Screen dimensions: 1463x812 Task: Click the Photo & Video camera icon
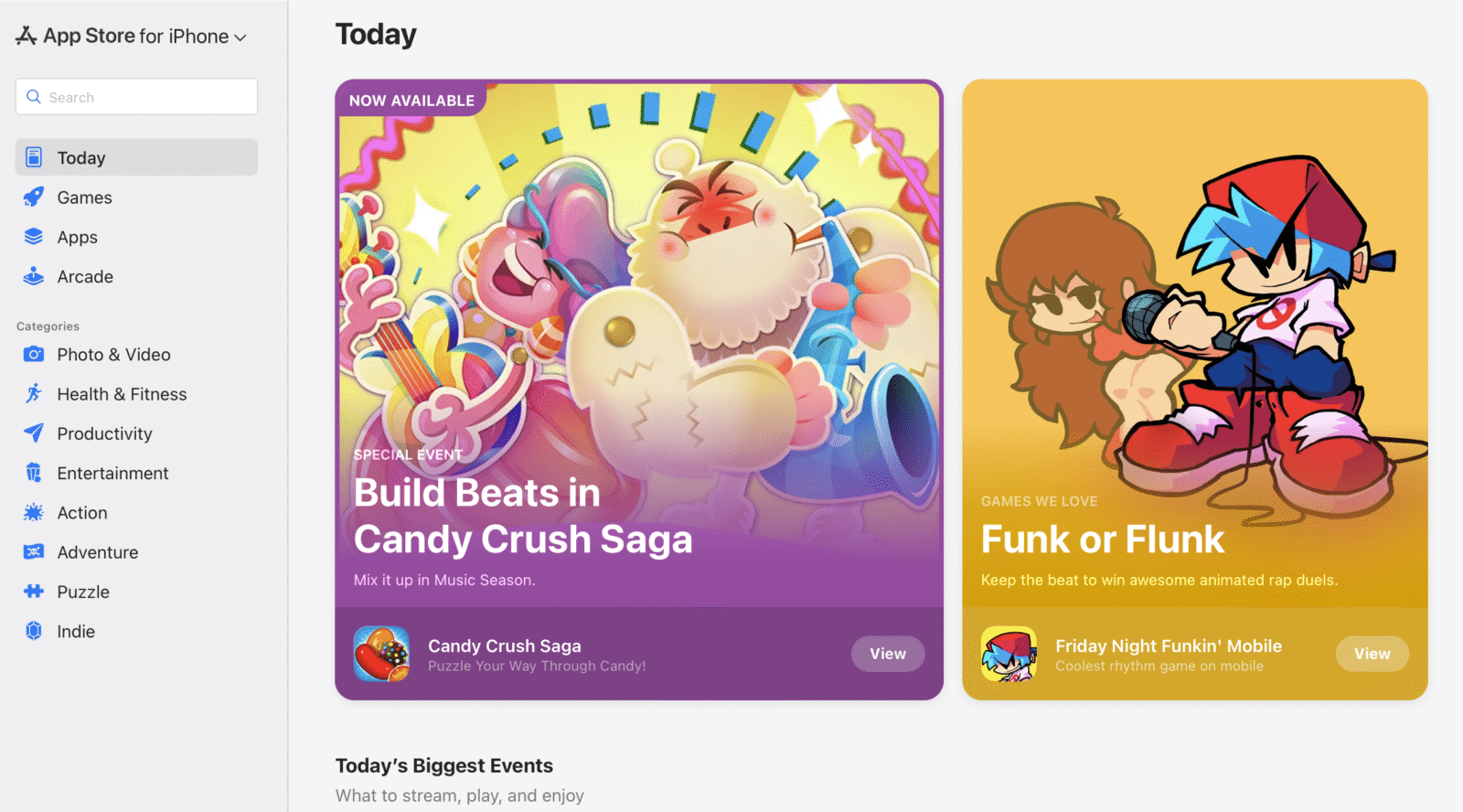coord(34,355)
